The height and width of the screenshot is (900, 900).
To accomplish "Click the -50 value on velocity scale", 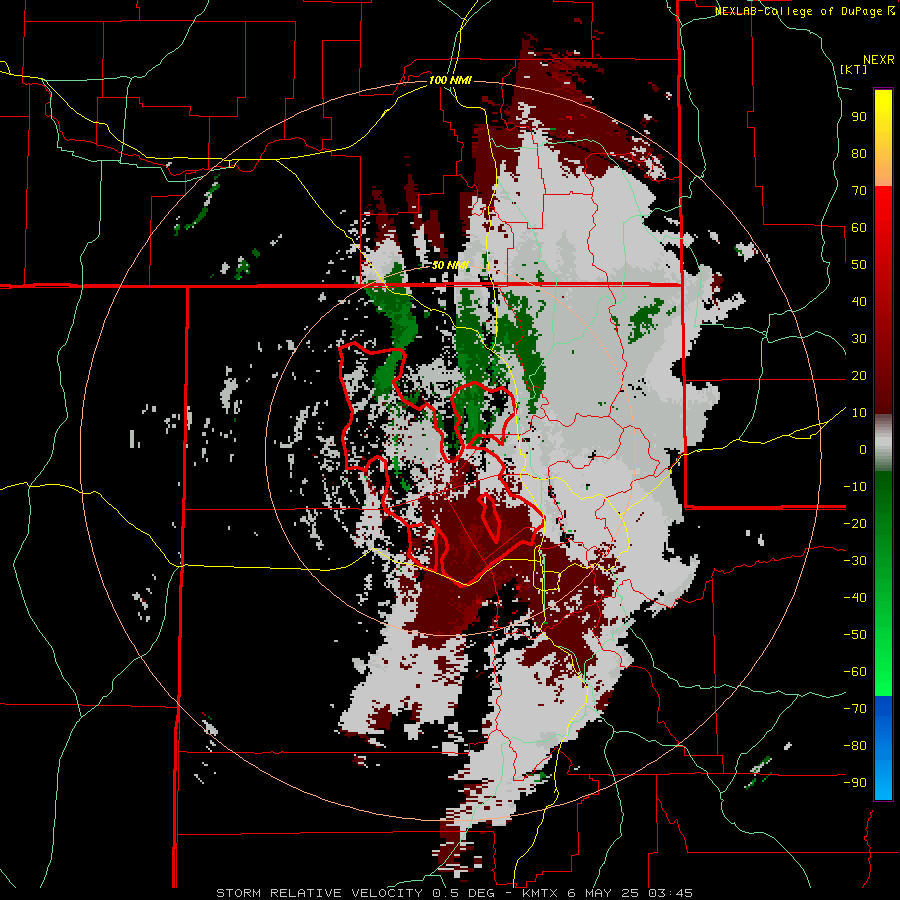I will coord(855,635).
